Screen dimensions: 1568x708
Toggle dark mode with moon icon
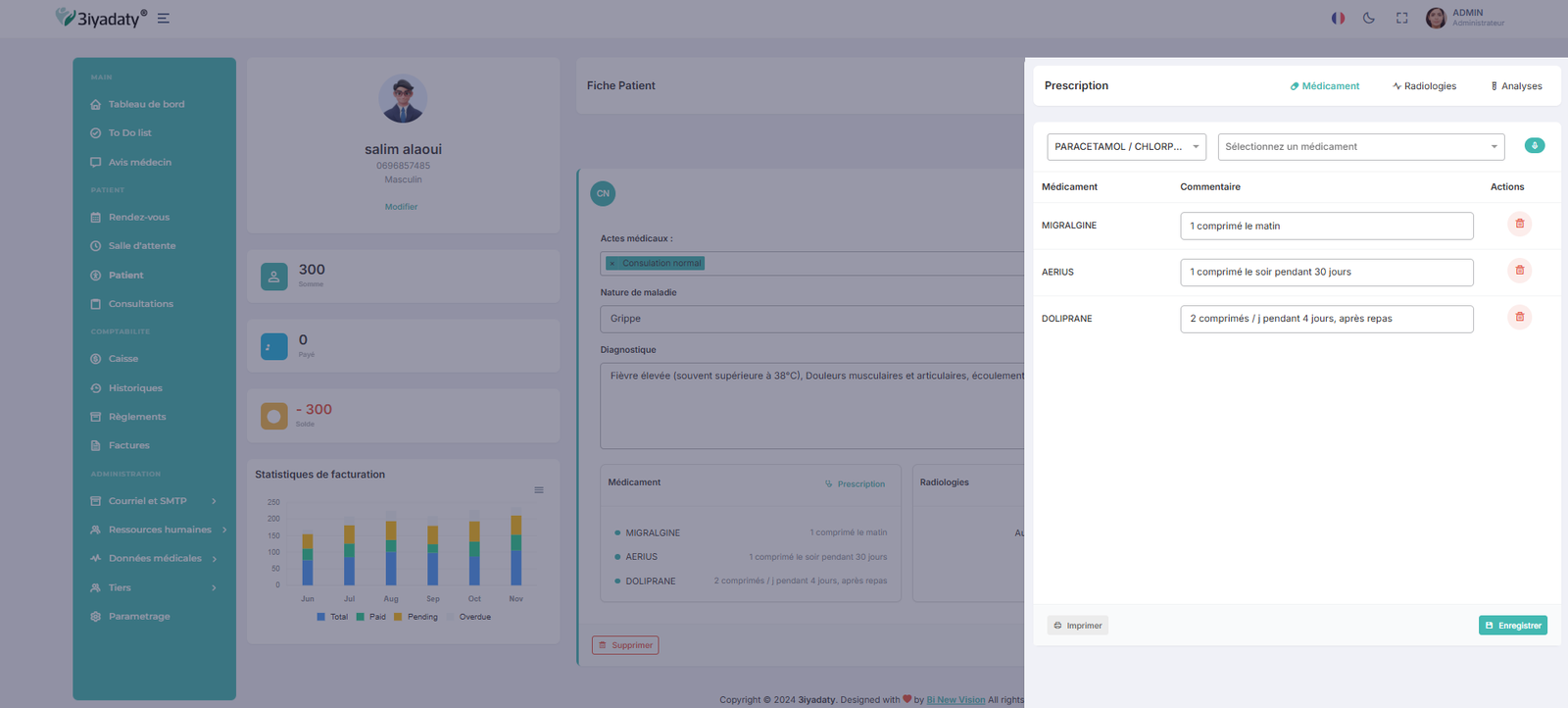(x=1369, y=19)
